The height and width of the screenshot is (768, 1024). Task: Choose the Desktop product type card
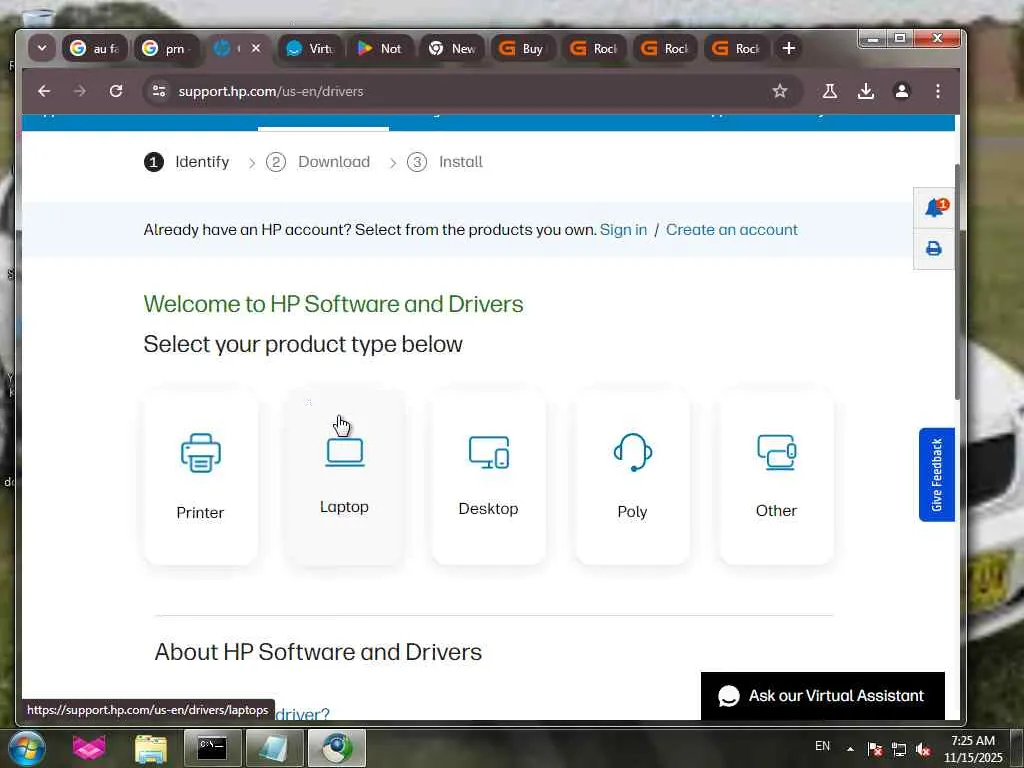(x=488, y=476)
